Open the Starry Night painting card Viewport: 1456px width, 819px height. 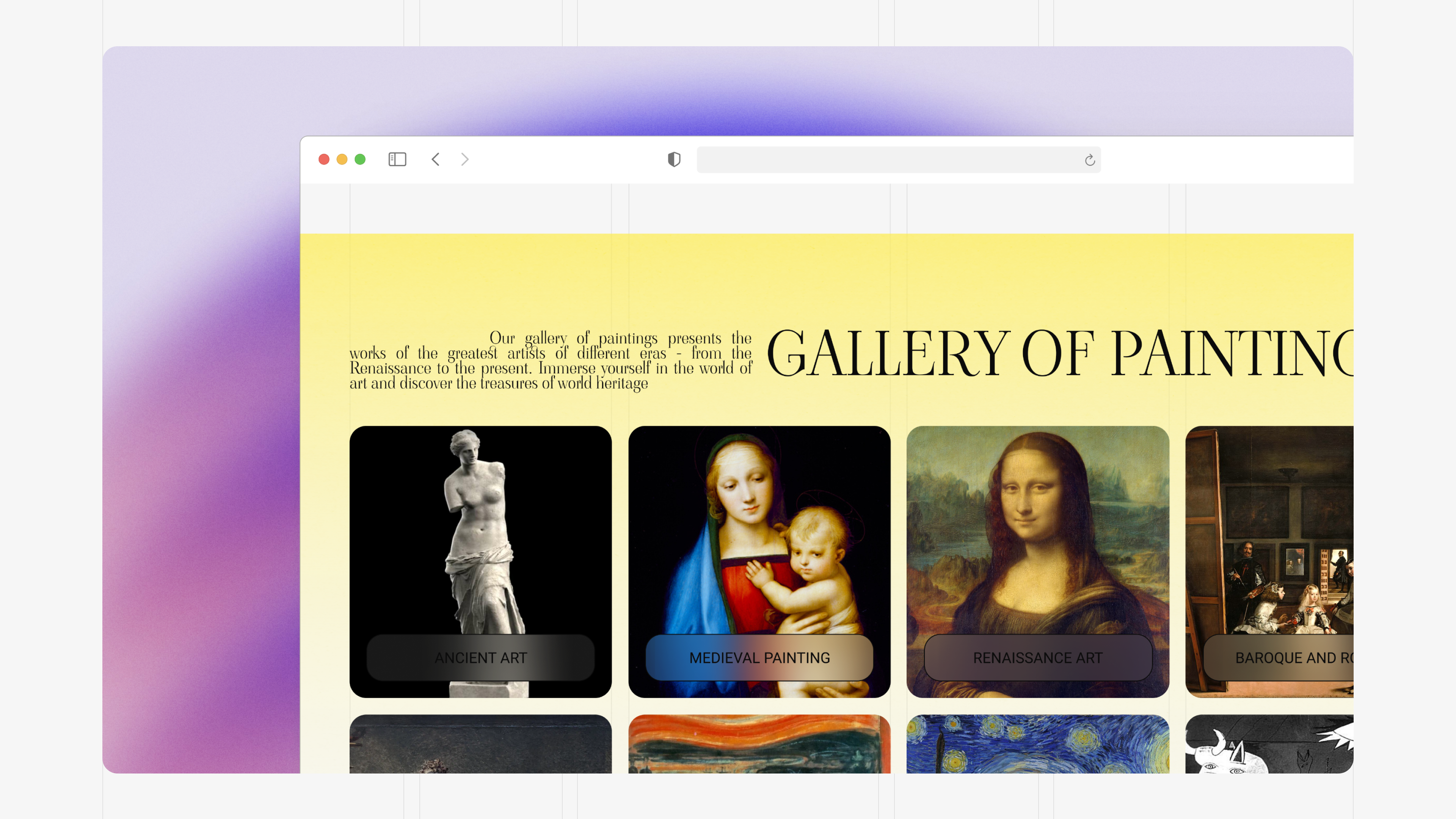pyautogui.click(x=1038, y=744)
